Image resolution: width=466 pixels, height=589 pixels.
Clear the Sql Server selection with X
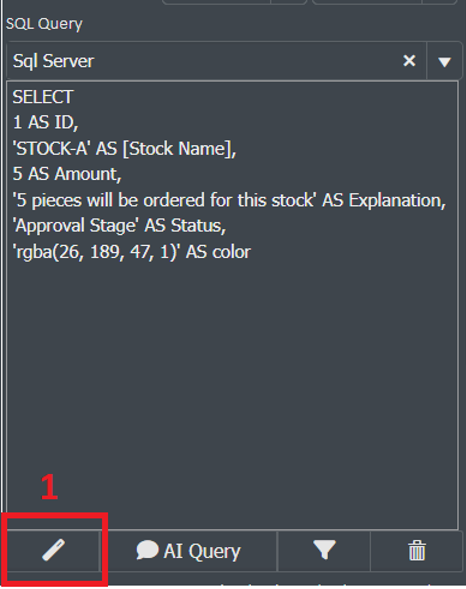pyautogui.click(x=409, y=60)
